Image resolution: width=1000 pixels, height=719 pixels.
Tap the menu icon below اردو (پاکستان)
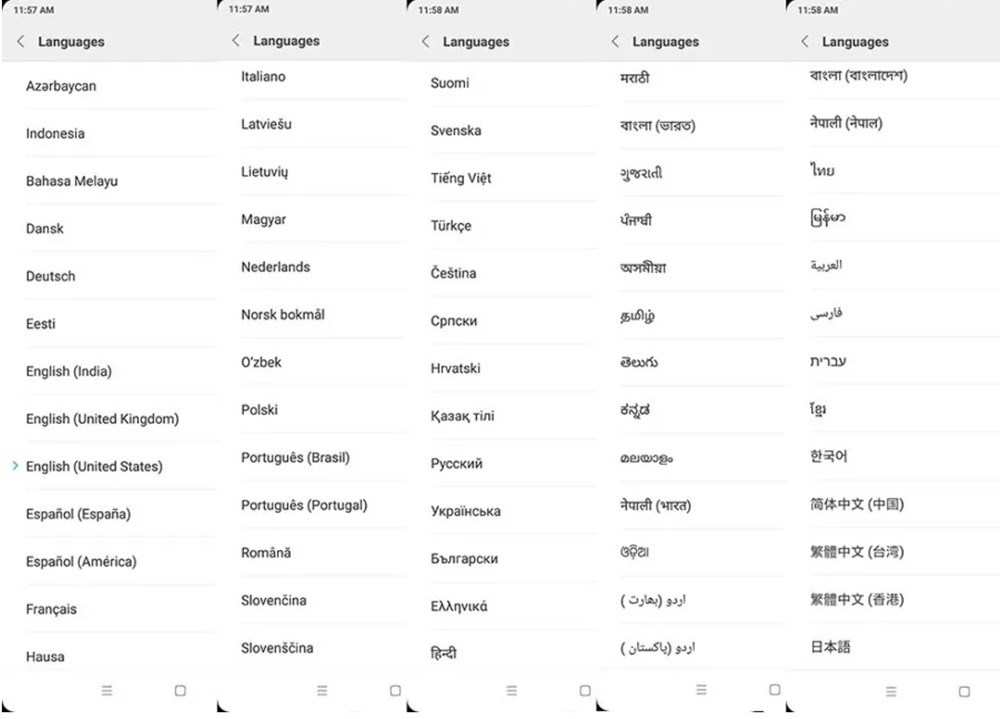tap(701, 690)
